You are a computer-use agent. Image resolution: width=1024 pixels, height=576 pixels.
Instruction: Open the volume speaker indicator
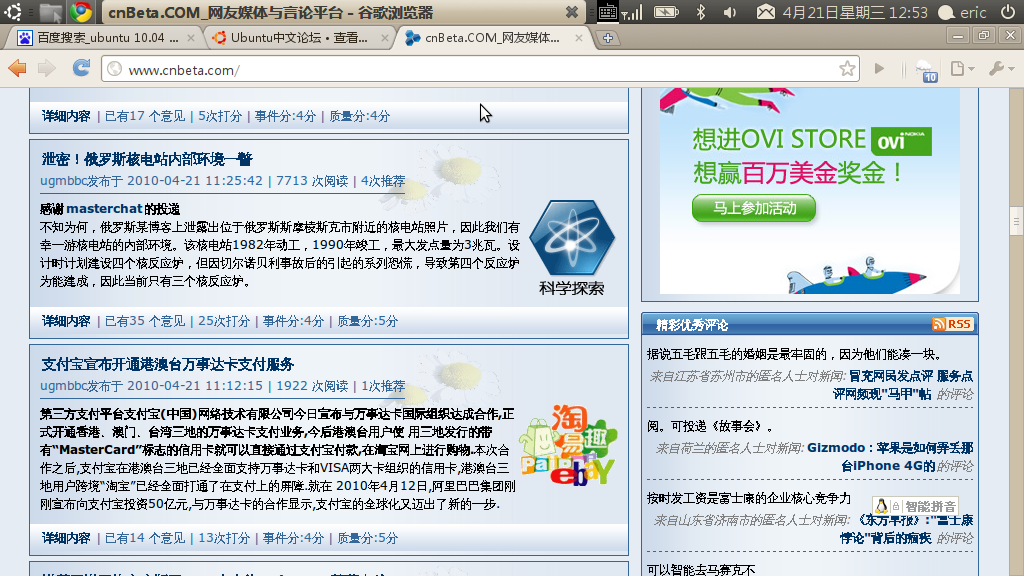(x=730, y=12)
